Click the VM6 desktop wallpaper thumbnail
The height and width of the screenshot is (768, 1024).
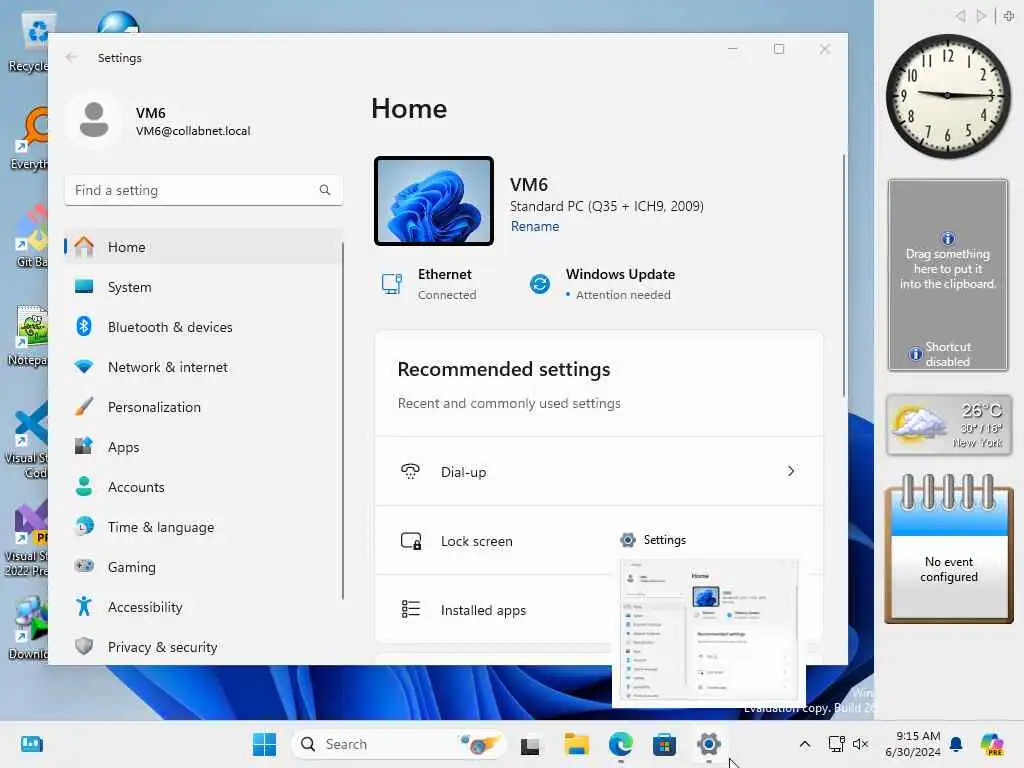434,201
